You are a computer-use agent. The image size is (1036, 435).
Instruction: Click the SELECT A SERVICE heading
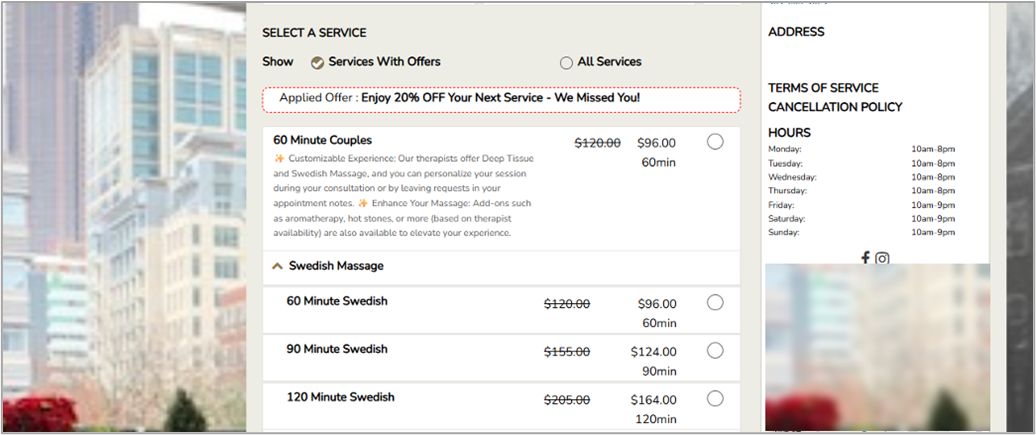tap(314, 33)
